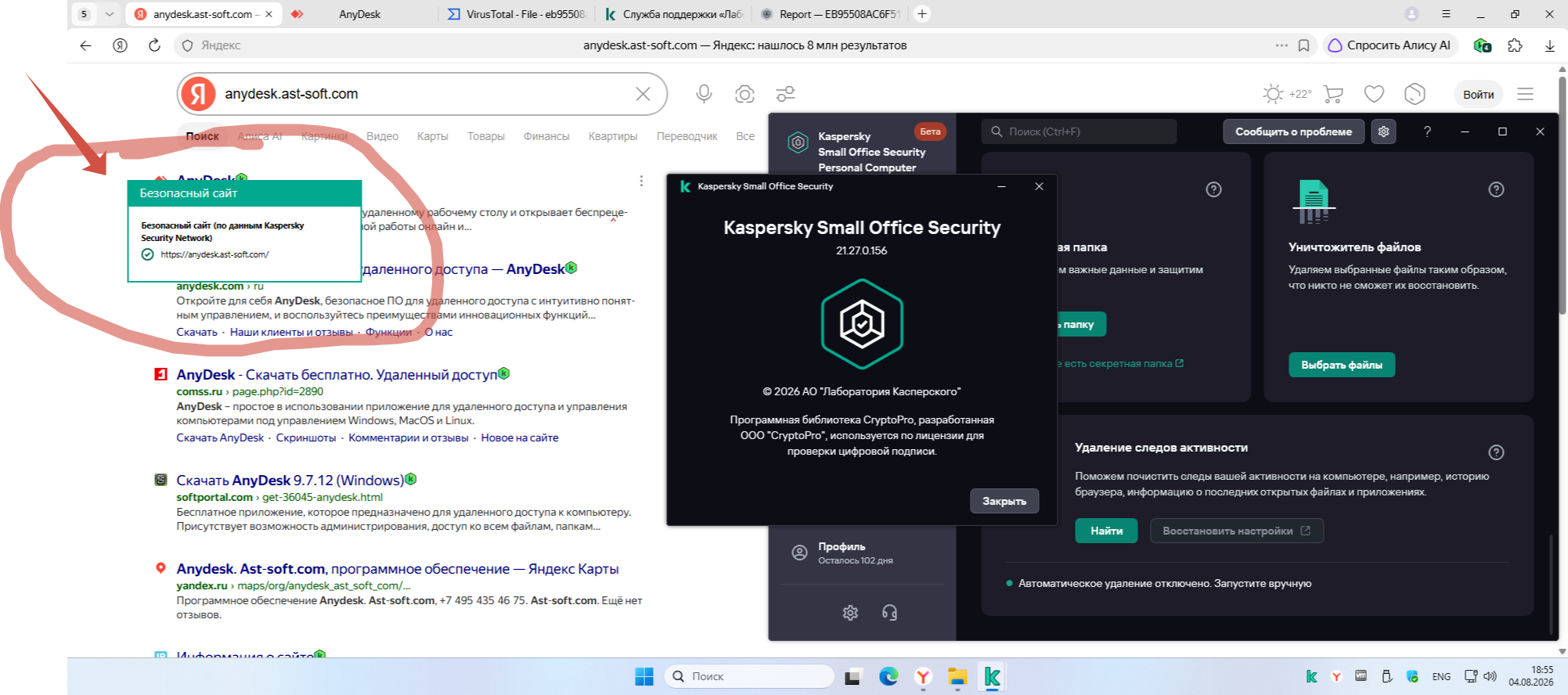Viewport: 1568px width, 695px height.
Task: Click the shield site-protection icon in address bar
Action: [x=187, y=45]
